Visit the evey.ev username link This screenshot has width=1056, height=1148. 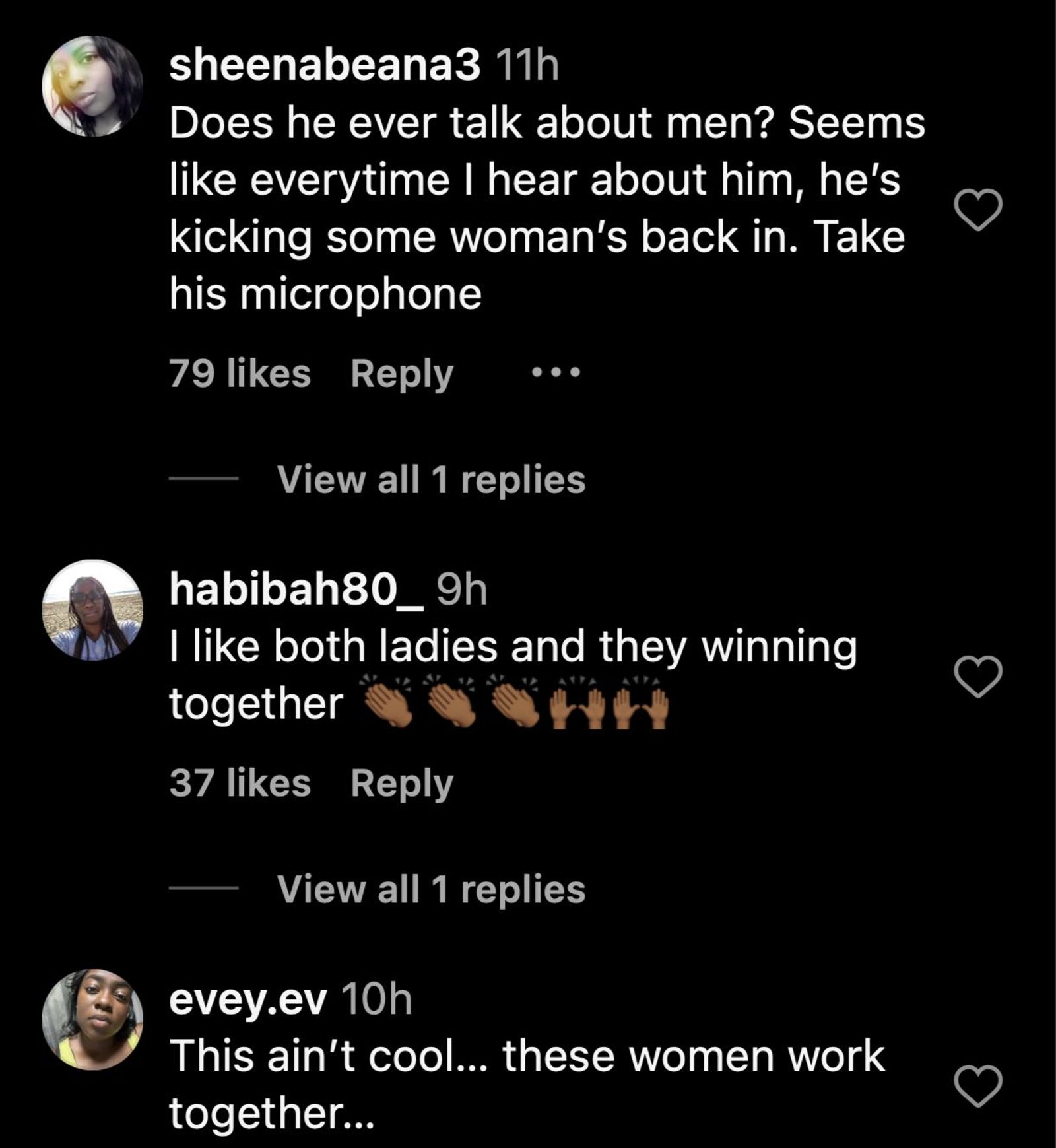click(247, 1000)
